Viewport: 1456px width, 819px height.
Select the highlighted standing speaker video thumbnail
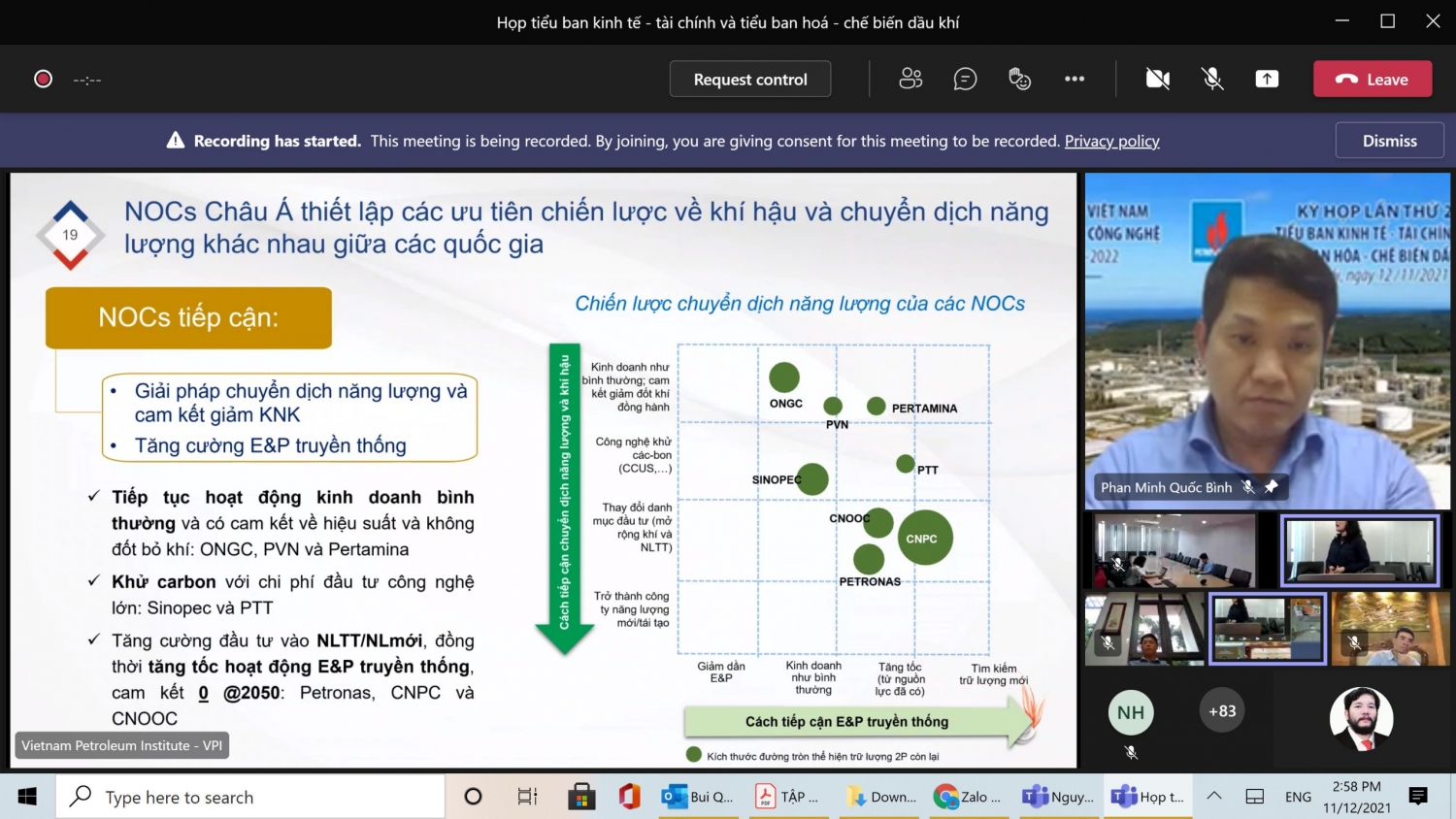[1359, 550]
